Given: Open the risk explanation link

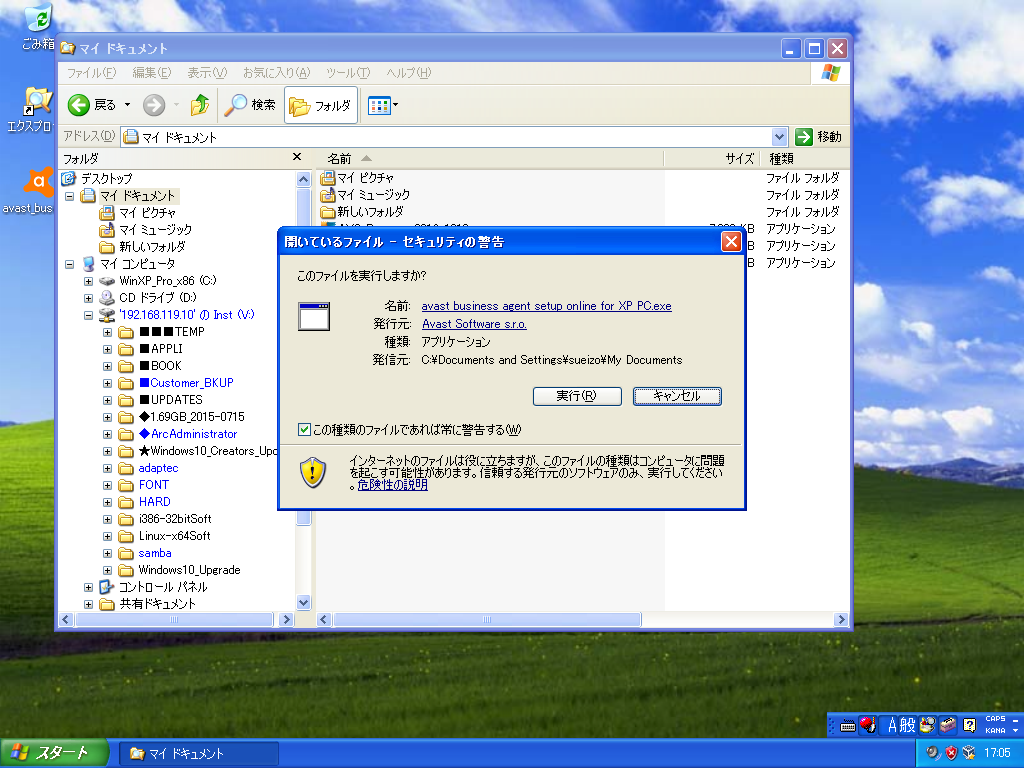Looking at the screenshot, I should point(392,485).
